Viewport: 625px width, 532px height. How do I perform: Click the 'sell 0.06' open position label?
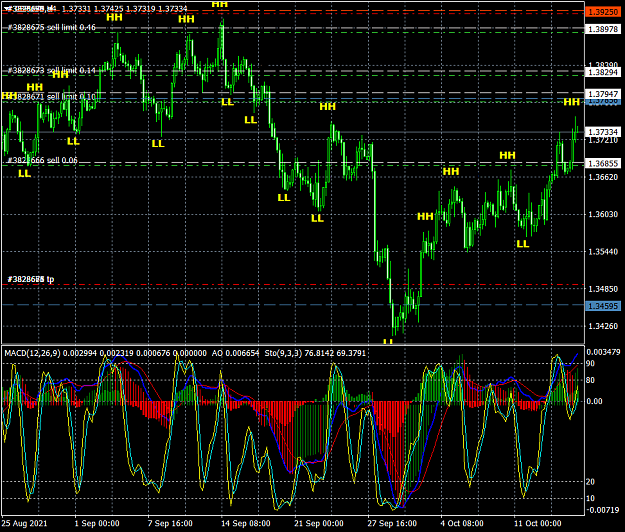pyautogui.click(x=43, y=160)
